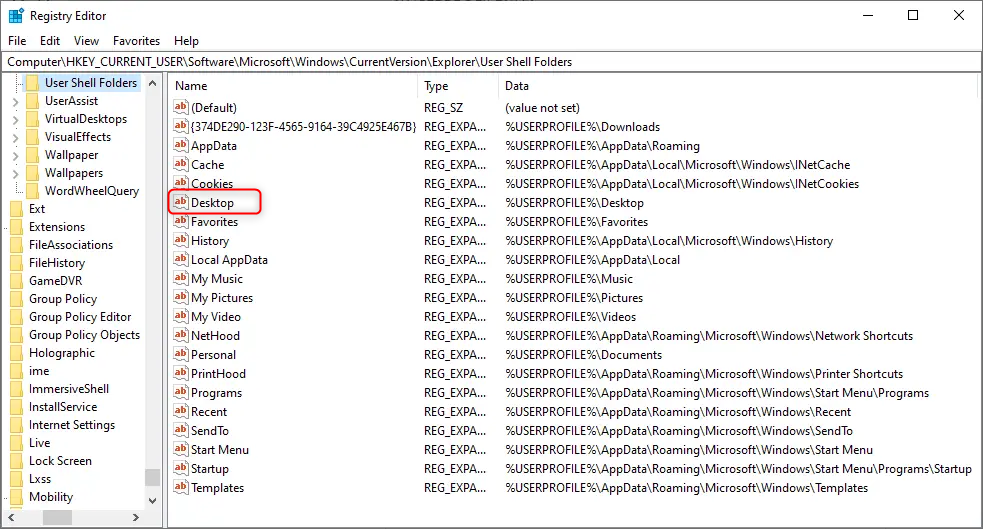Viewport: 983px width, 529px height.
Task: Select the Mobility key in tree
Action: (x=51, y=497)
